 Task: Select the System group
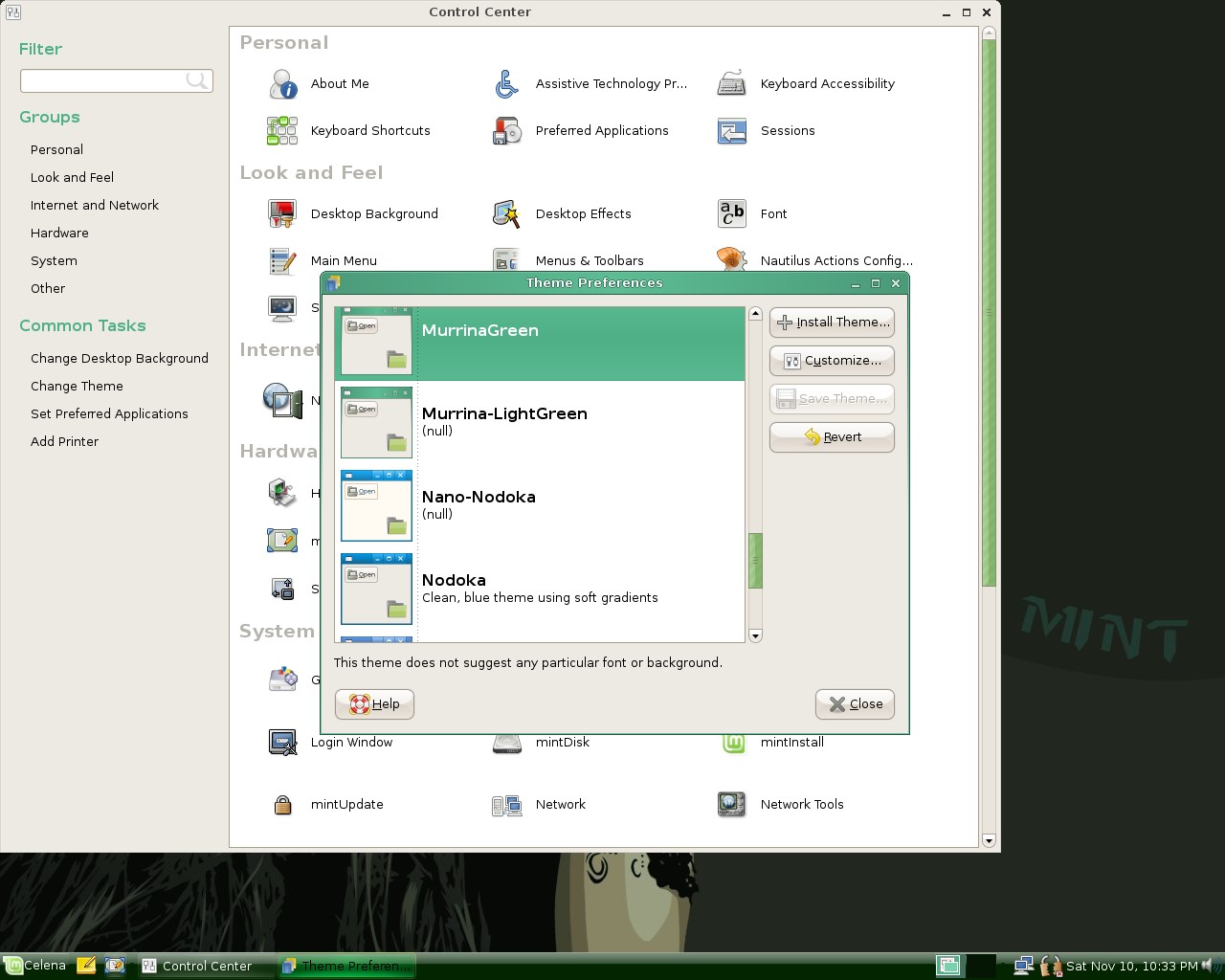[x=54, y=261]
